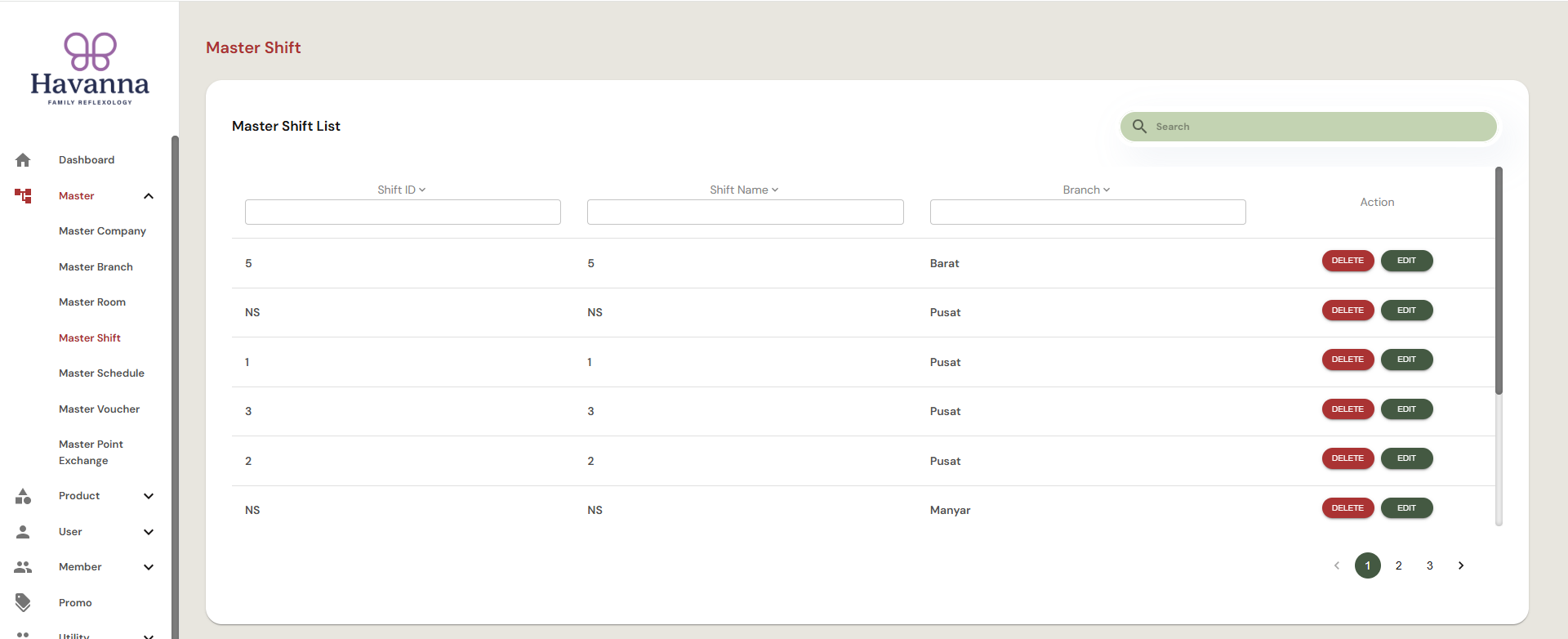Viewport: 1568px width, 639px height.
Task: Expand the Member menu chevron
Action: (149, 567)
